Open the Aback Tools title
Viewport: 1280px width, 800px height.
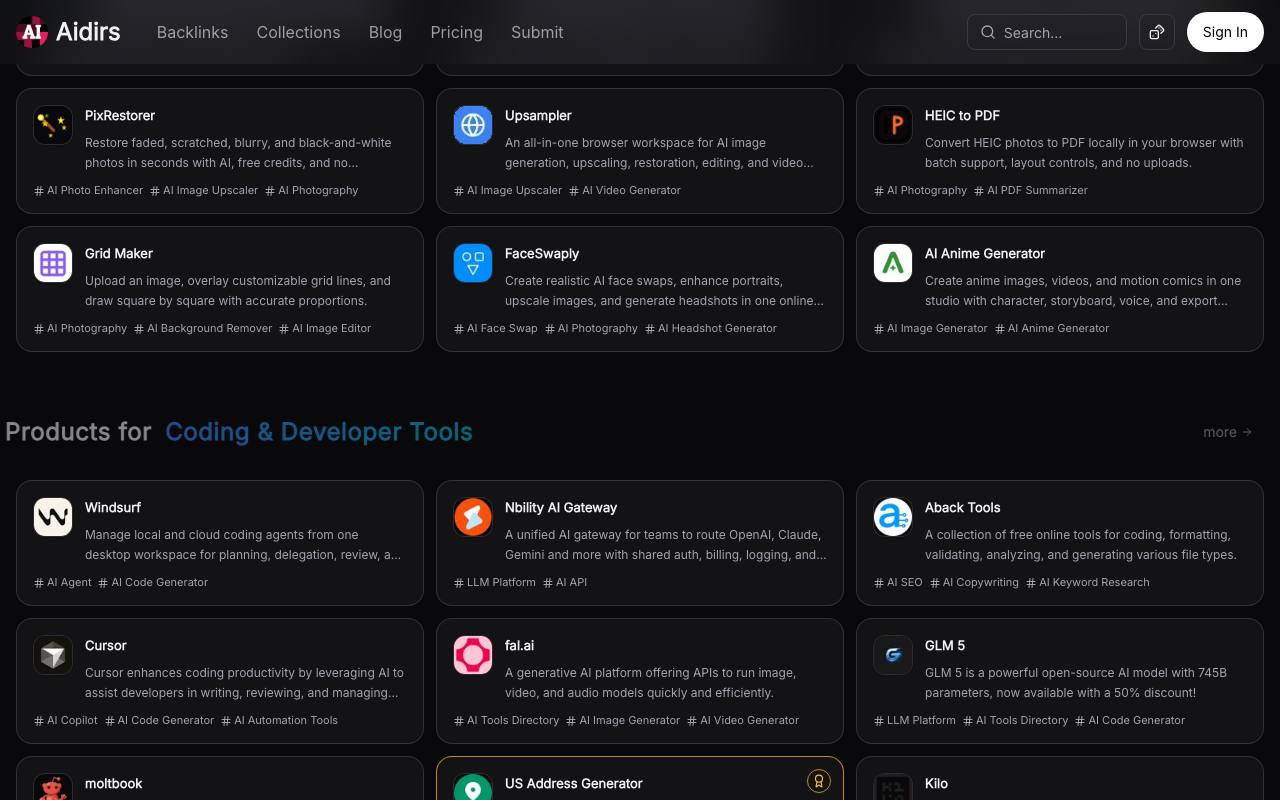pos(963,508)
